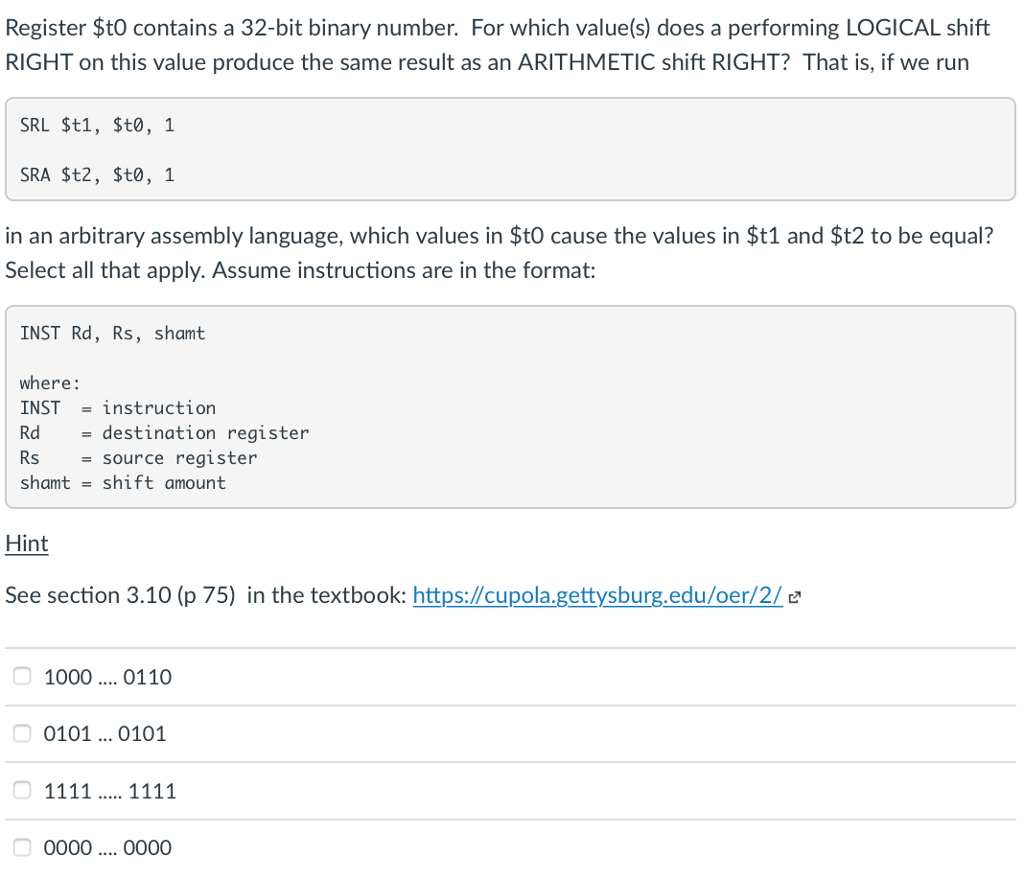
Task: Click the "Rd = destination register" line
Action: pos(164,432)
